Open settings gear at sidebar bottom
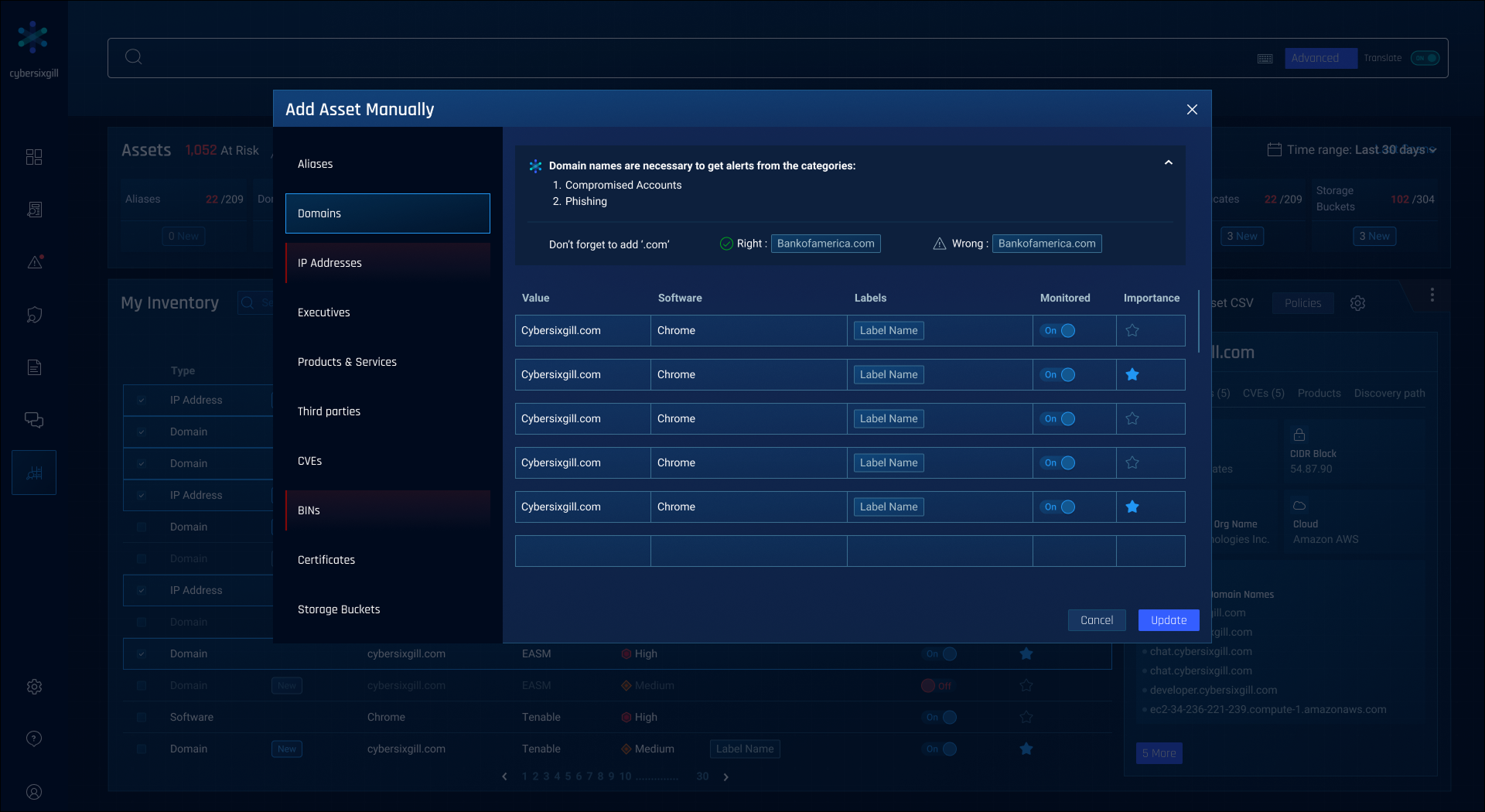1485x812 pixels. tap(34, 686)
